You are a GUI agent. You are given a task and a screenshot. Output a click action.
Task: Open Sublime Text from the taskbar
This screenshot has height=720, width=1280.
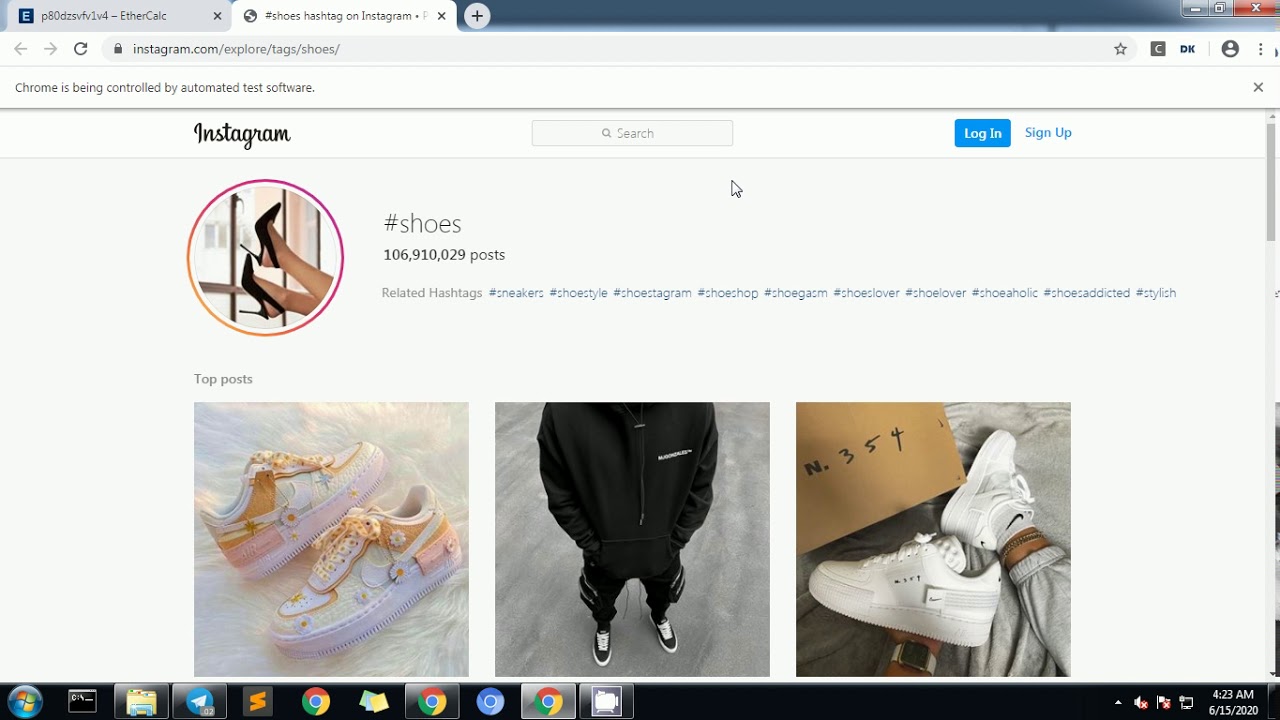pos(257,701)
